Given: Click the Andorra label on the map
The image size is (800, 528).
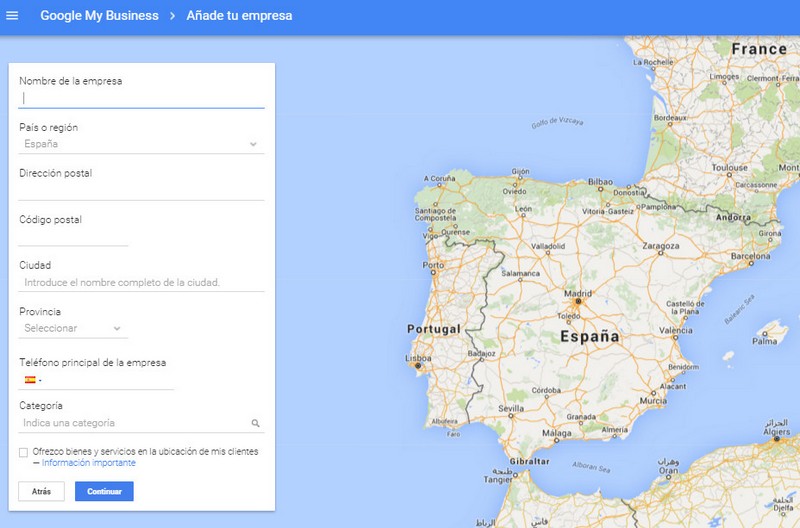Looking at the screenshot, I should tap(733, 217).
